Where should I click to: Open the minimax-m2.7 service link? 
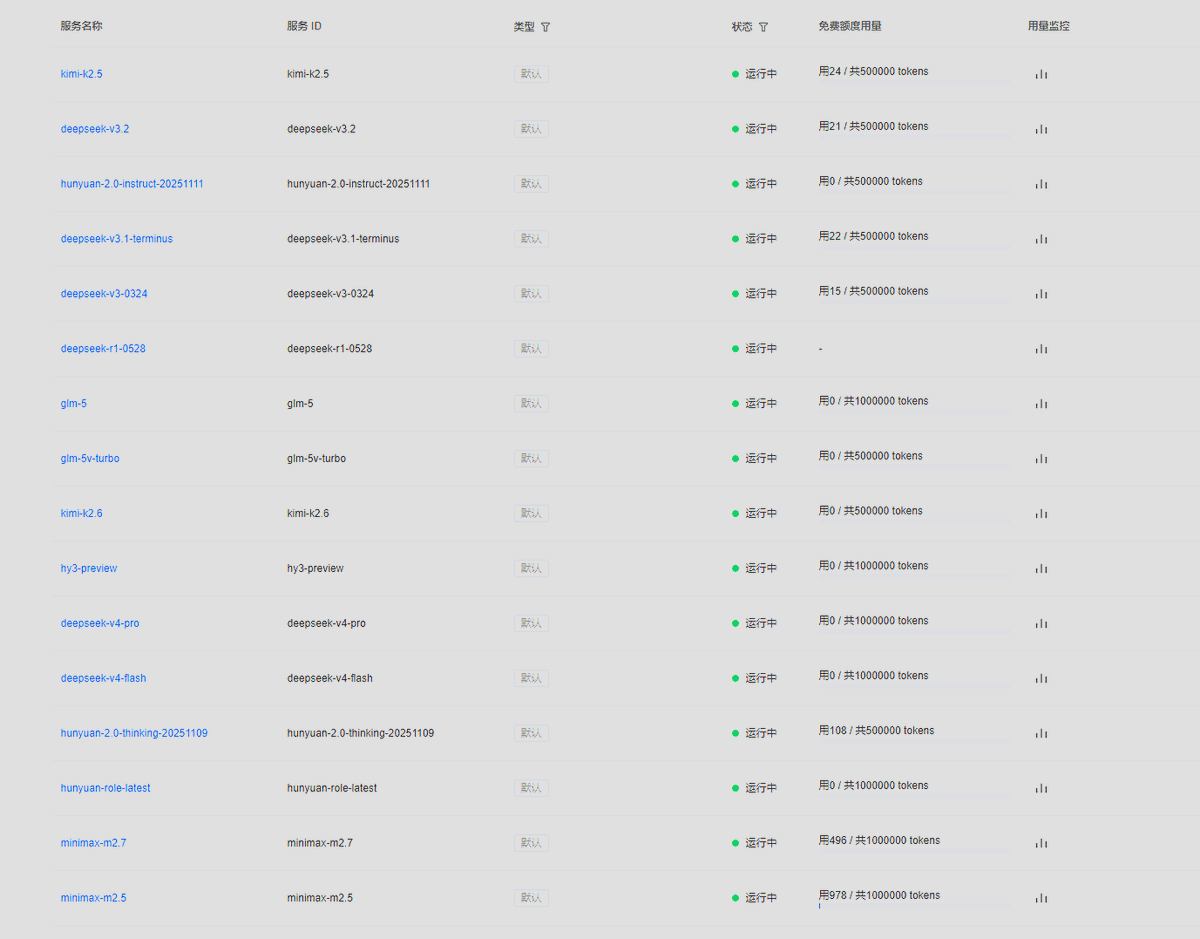(93, 844)
